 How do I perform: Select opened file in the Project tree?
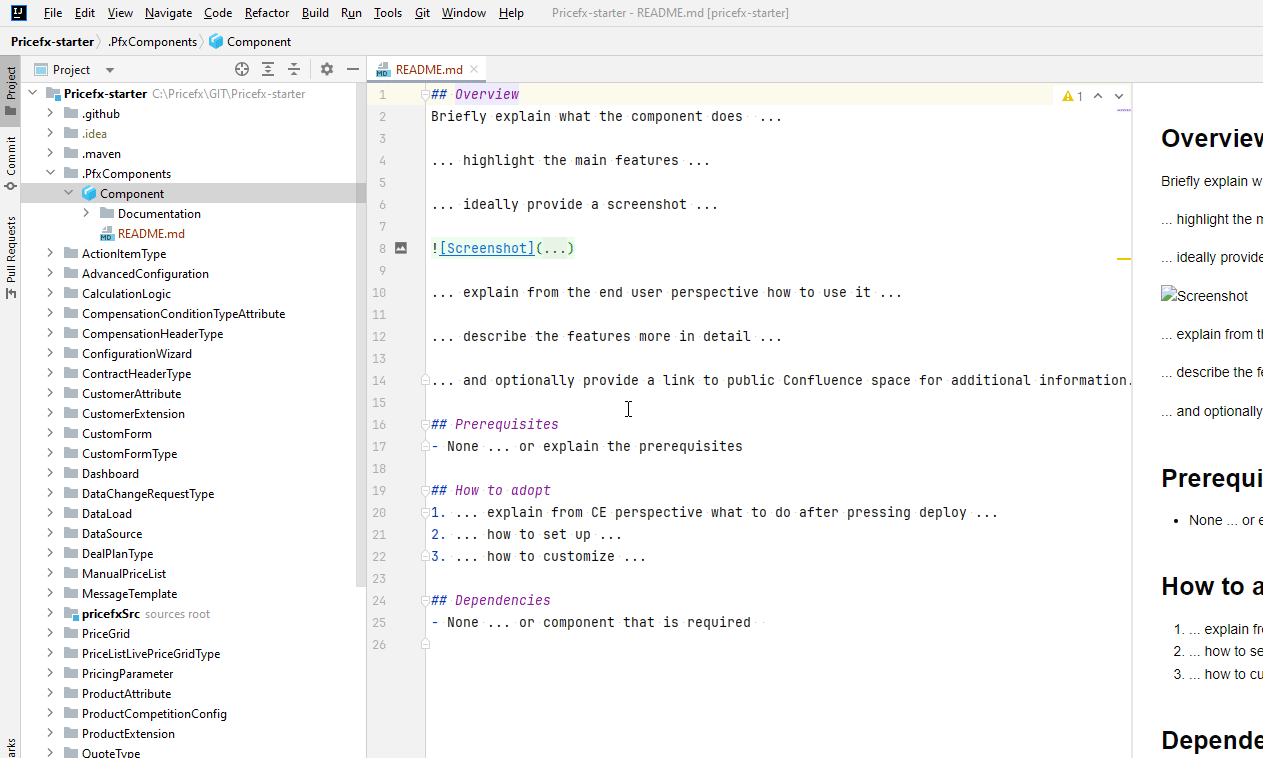click(x=242, y=69)
